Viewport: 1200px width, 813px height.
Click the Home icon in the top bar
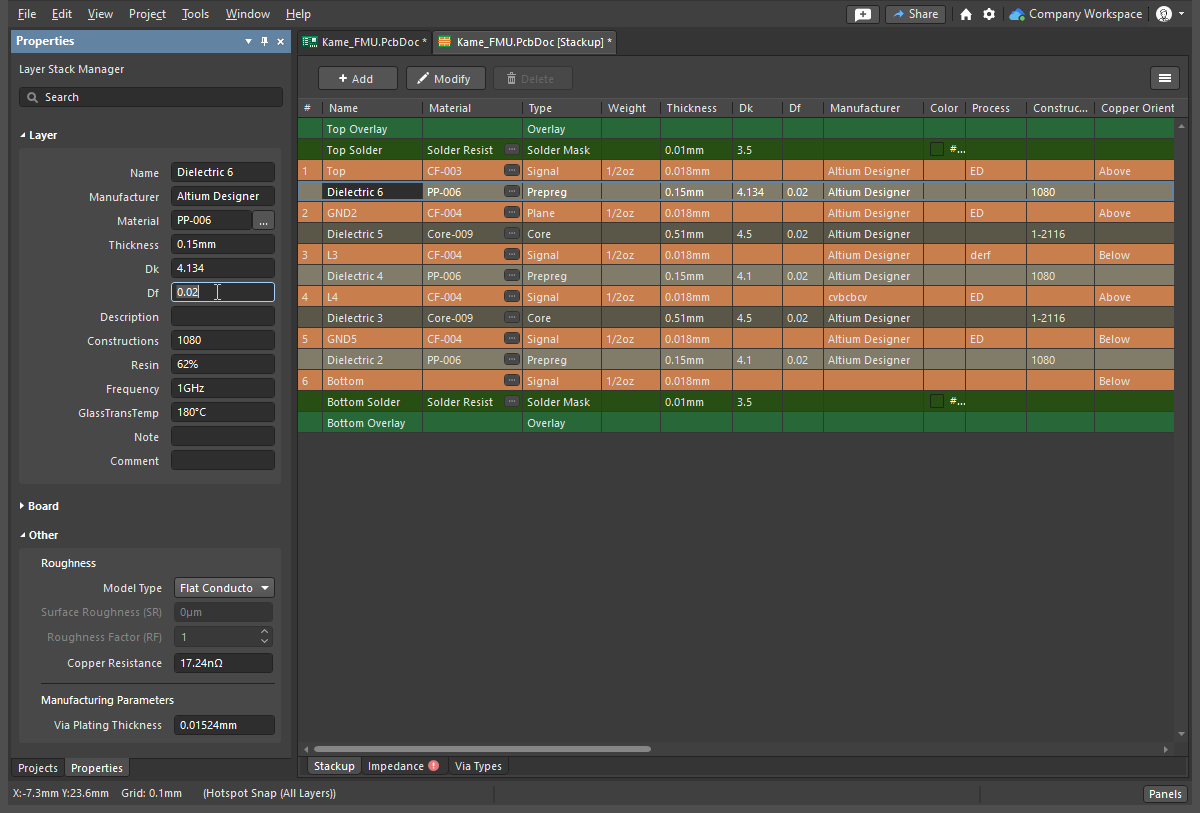click(x=966, y=14)
